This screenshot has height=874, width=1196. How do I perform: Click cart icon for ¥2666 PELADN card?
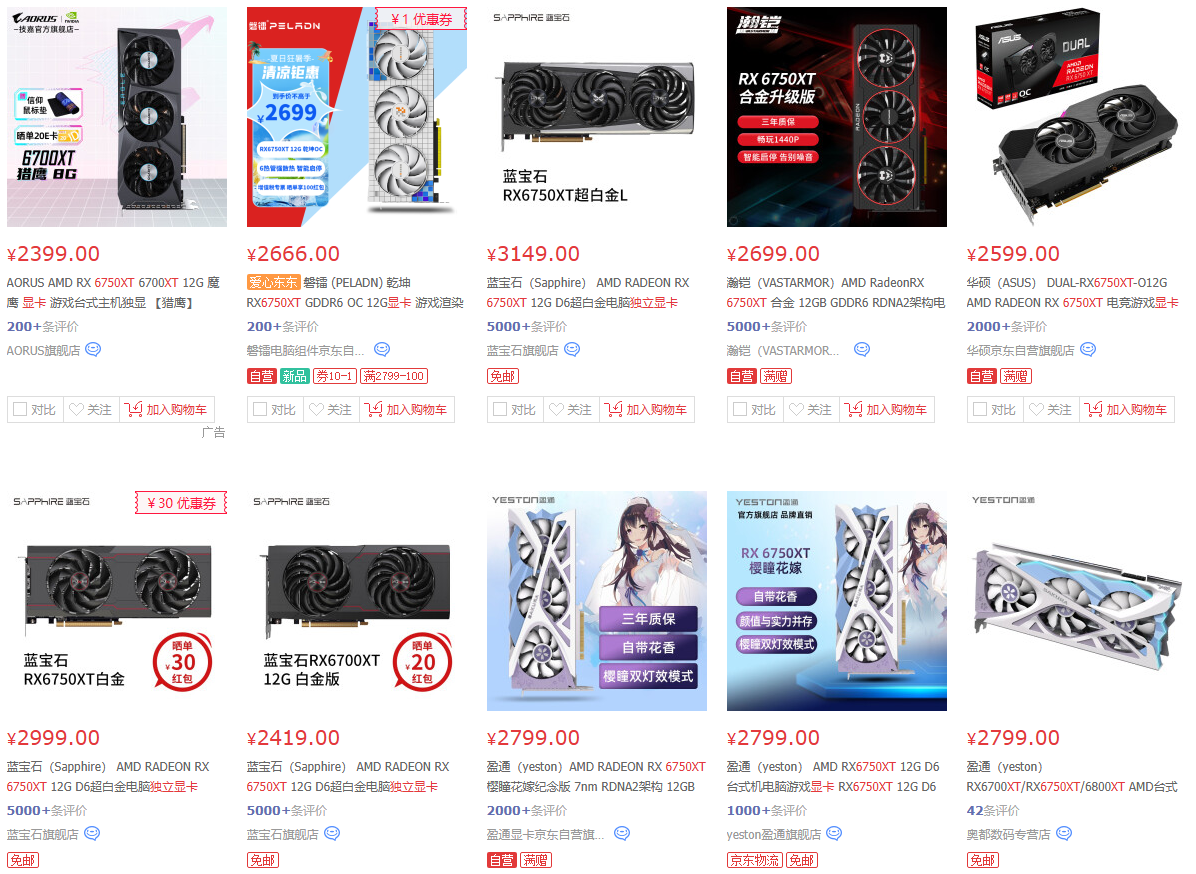pos(373,410)
